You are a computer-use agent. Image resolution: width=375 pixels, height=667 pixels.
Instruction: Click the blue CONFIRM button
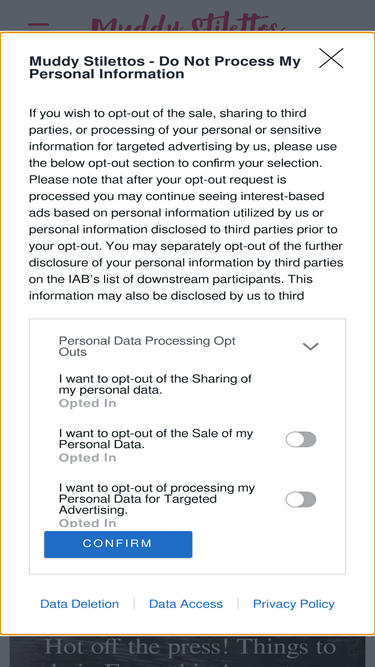tap(118, 544)
